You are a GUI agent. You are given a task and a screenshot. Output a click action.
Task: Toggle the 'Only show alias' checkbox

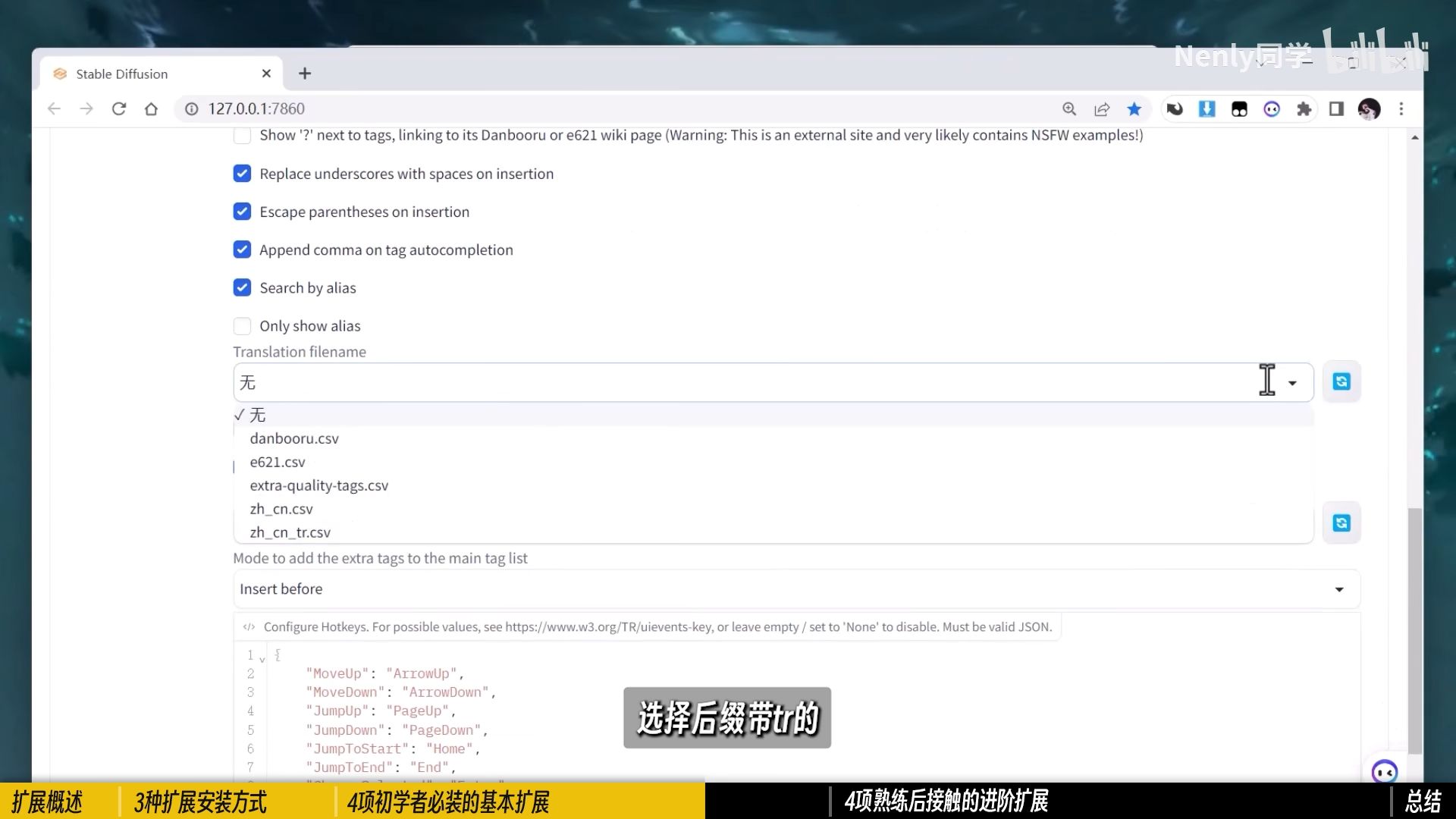pyautogui.click(x=242, y=326)
